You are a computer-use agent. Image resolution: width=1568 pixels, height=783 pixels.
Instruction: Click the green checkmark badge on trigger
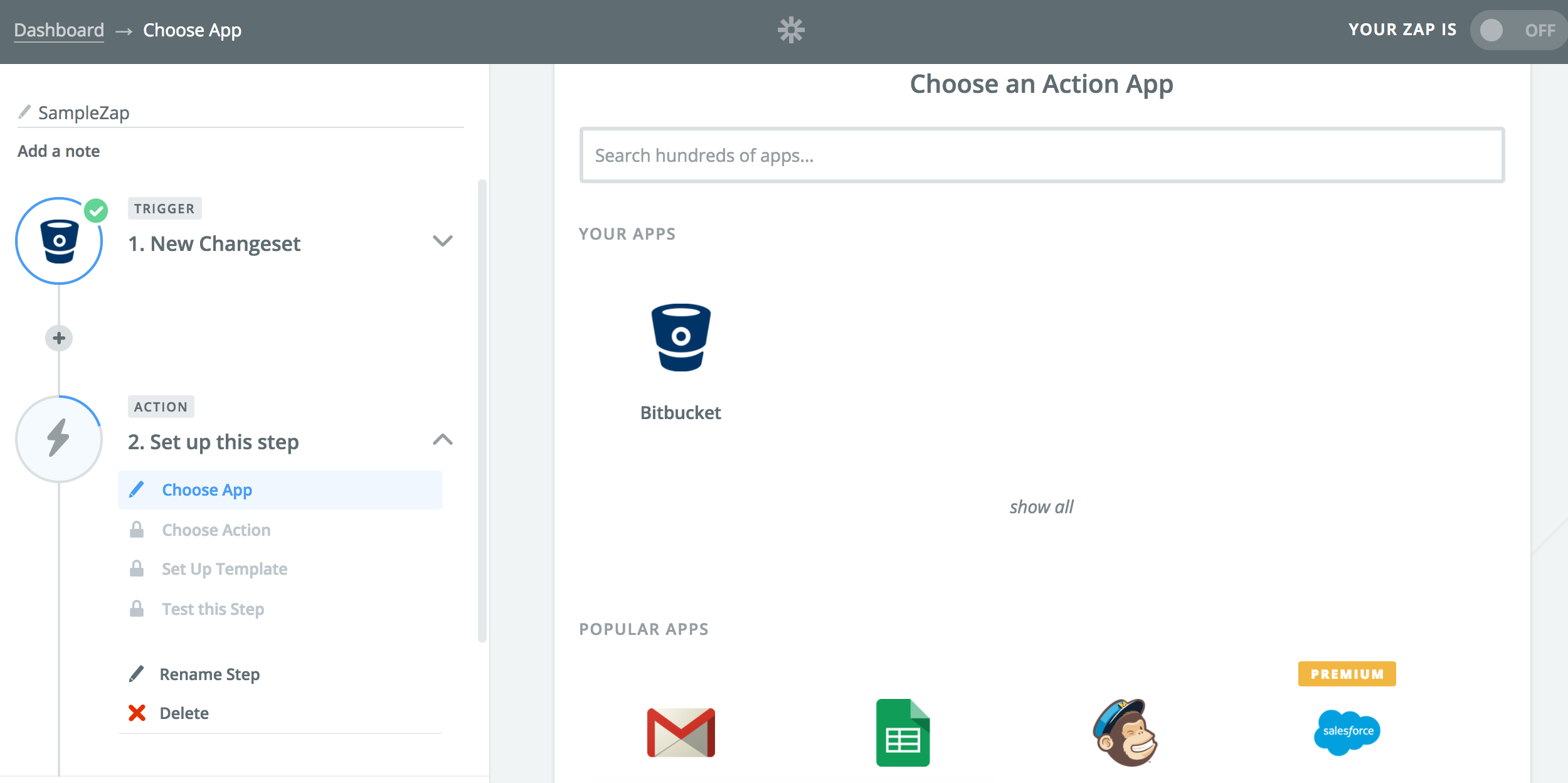coord(96,211)
